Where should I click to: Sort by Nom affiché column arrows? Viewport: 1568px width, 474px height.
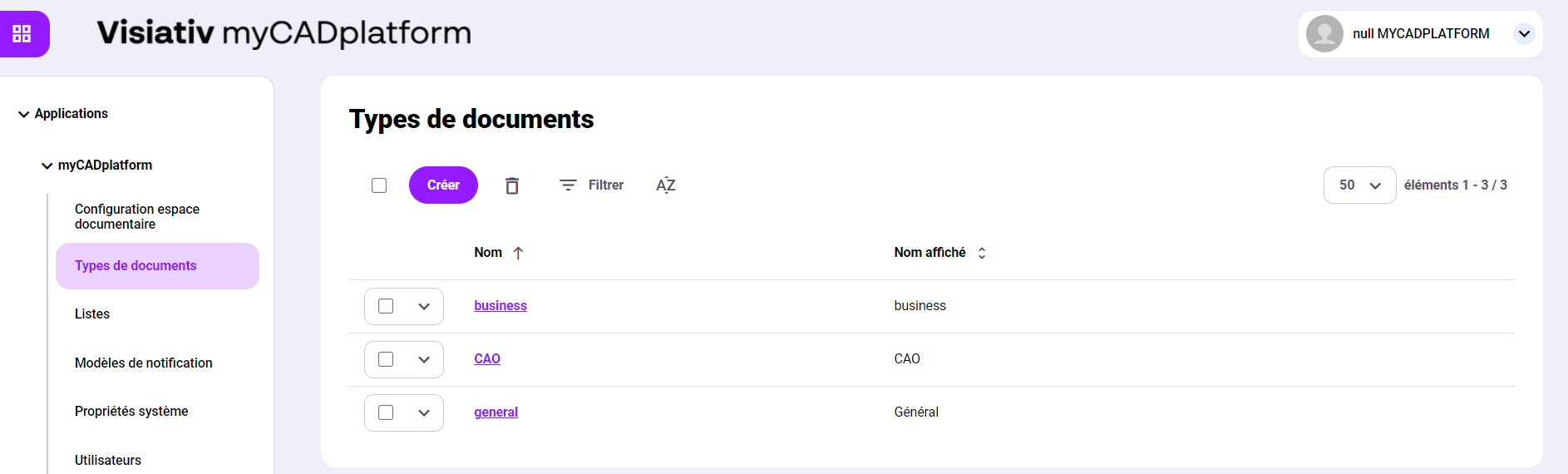pos(982,253)
